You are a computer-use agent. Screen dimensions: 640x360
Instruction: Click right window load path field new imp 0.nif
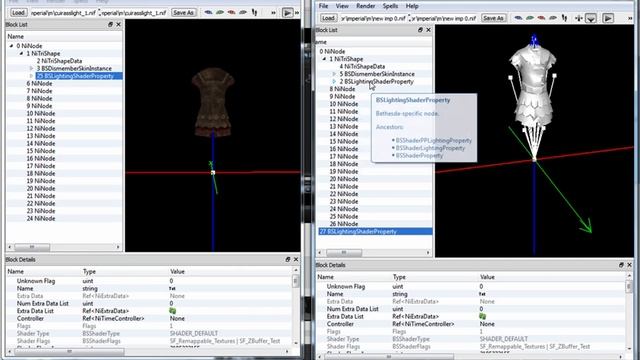tap(373, 18)
